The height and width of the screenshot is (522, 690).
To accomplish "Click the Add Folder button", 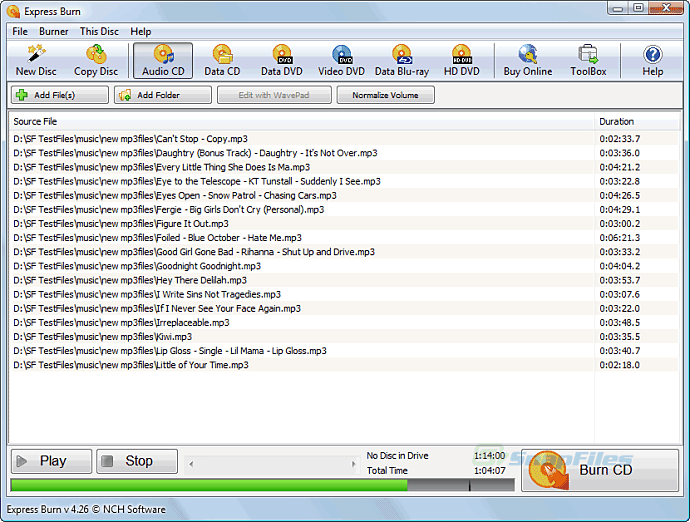I will [163, 95].
